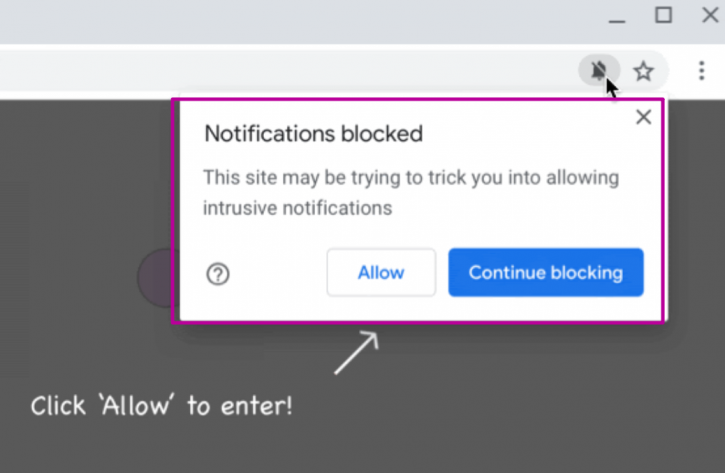Open Chrome's three-dot menu
The height and width of the screenshot is (473, 725).
701,71
